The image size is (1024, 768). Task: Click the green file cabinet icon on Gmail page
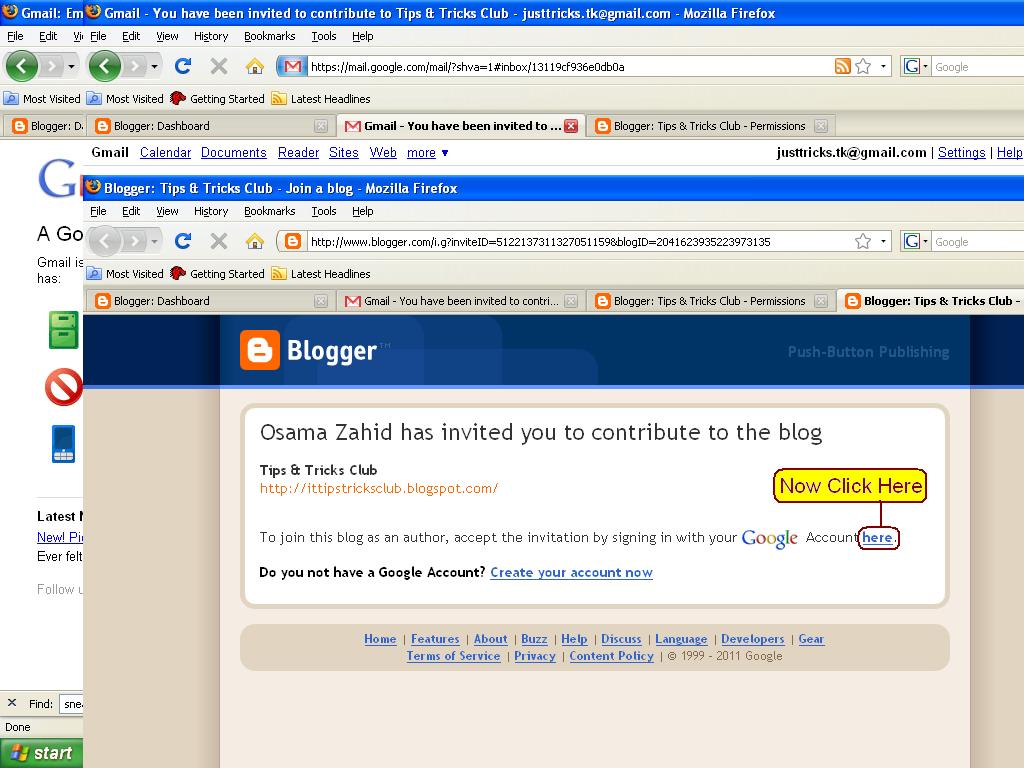click(63, 329)
